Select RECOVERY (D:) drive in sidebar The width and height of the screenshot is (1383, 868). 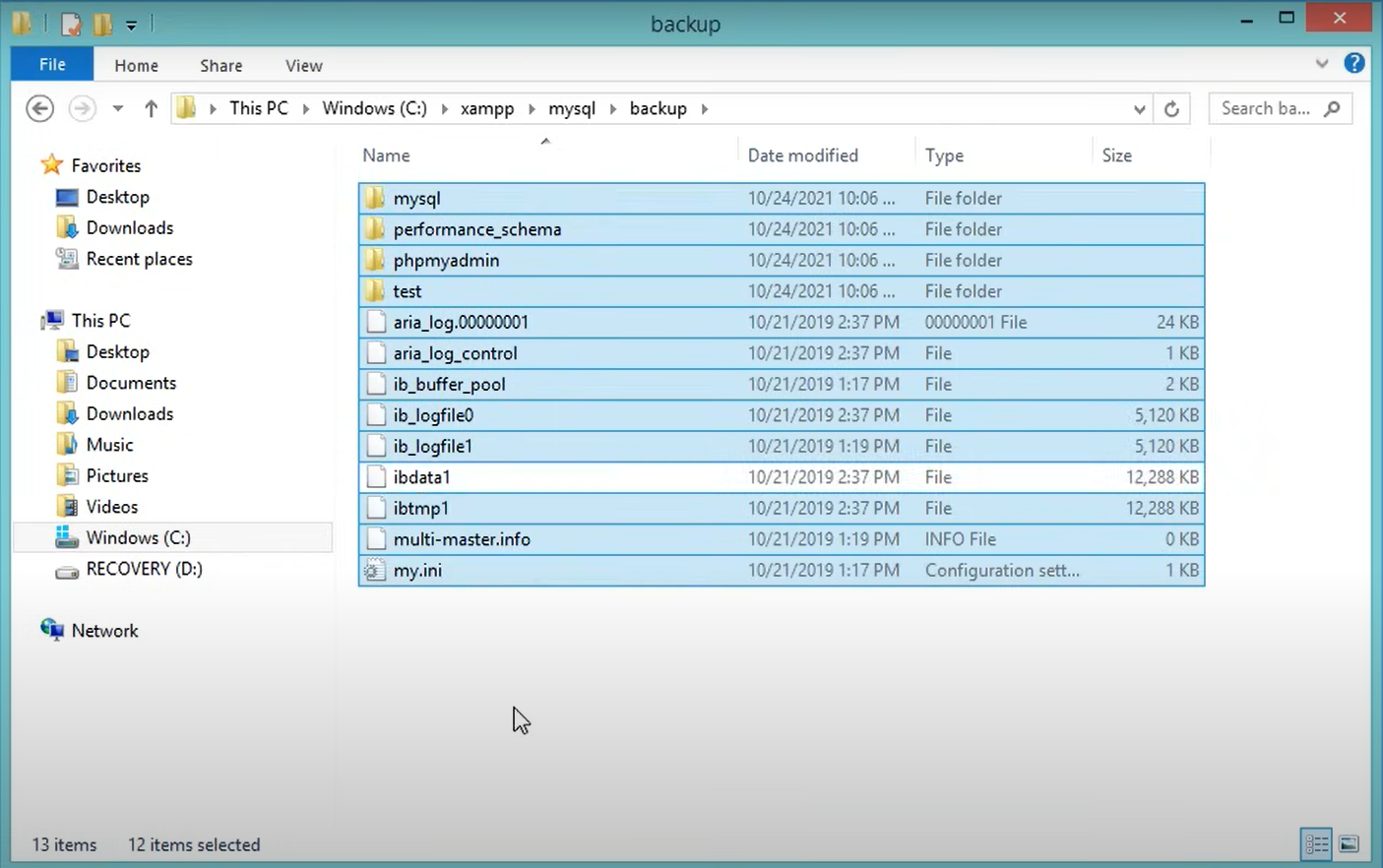coord(144,569)
